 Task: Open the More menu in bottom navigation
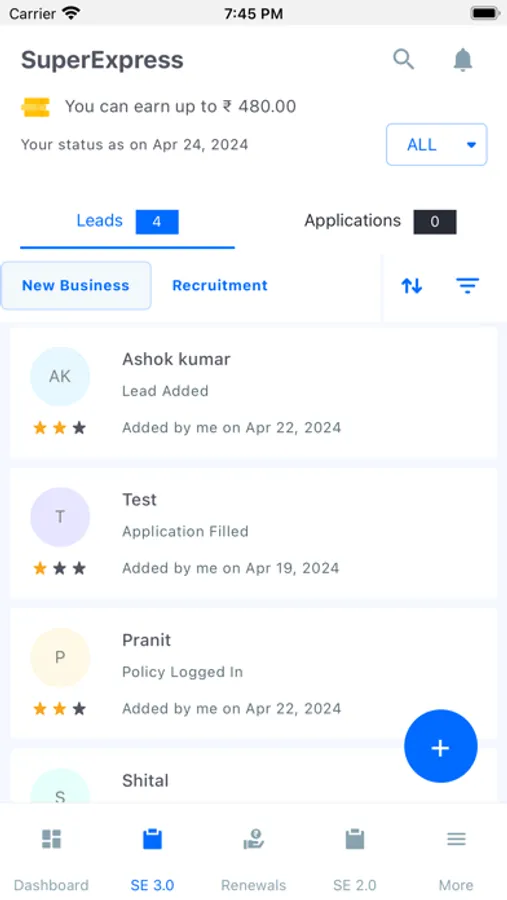pyautogui.click(x=456, y=860)
